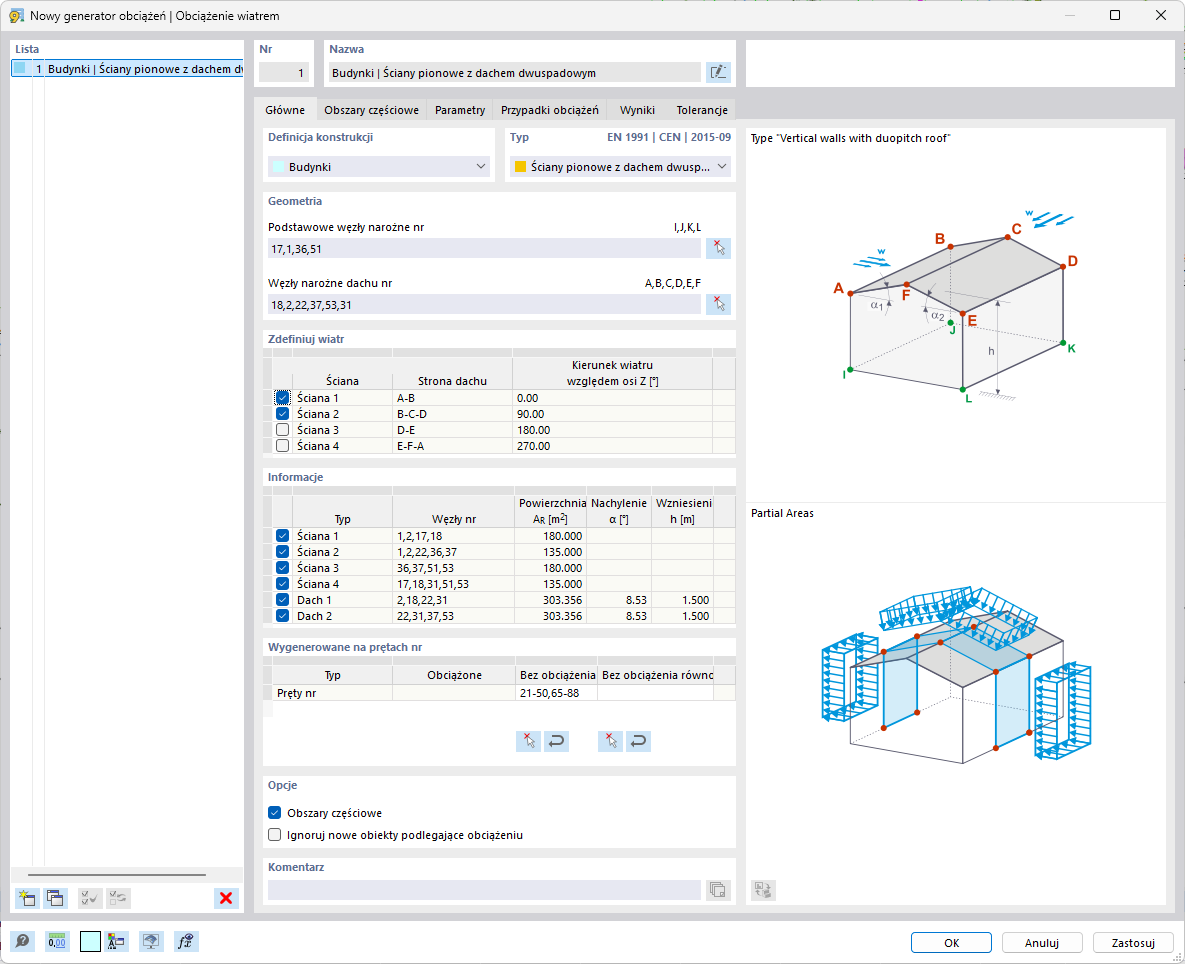
Task: Open the Budynki structure definition dropdown
Action: point(379,166)
